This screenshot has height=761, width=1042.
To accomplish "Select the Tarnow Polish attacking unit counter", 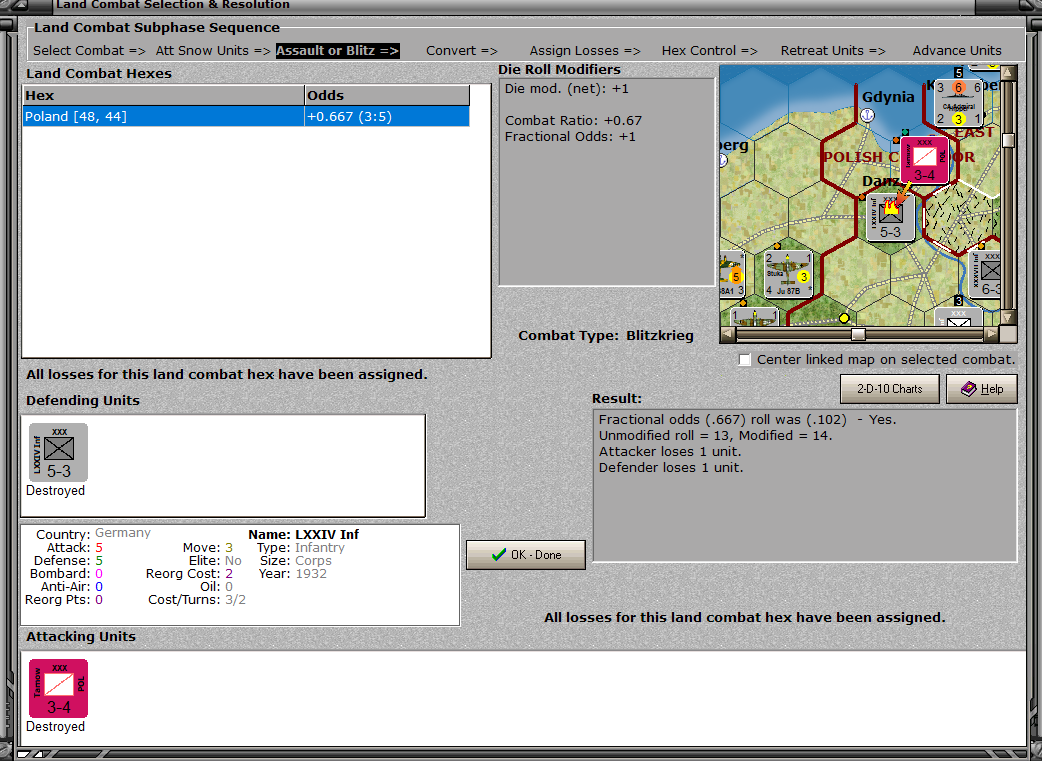I will (x=58, y=689).
